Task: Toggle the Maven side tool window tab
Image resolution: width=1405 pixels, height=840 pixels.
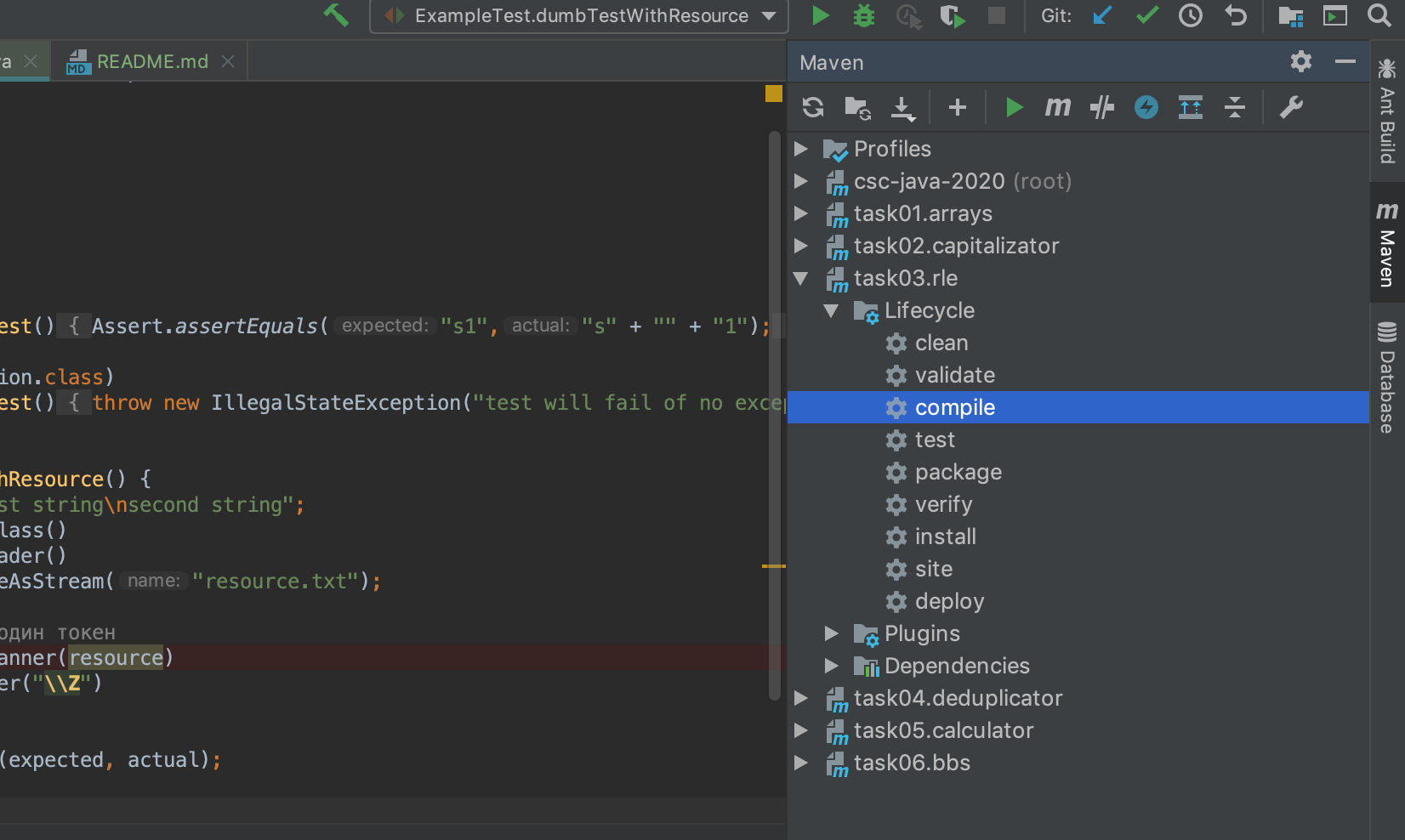Action: (x=1387, y=243)
